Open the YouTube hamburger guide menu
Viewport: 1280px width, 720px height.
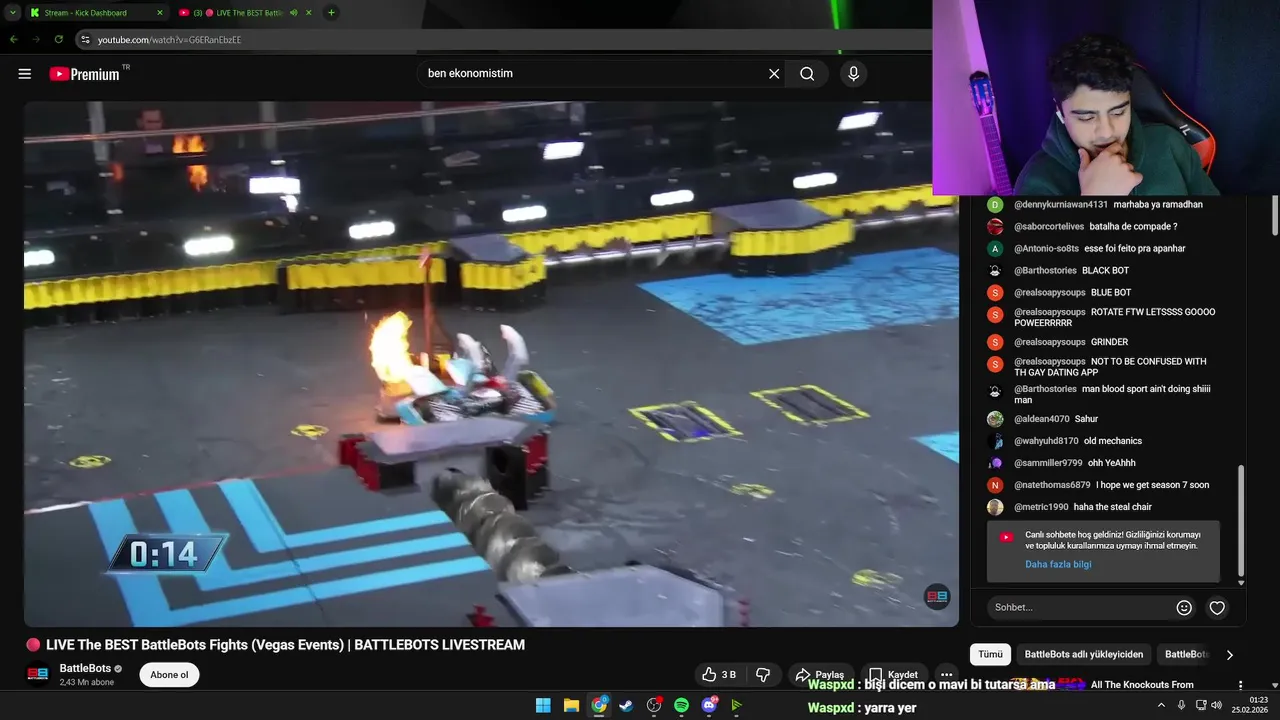pyautogui.click(x=25, y=74)
